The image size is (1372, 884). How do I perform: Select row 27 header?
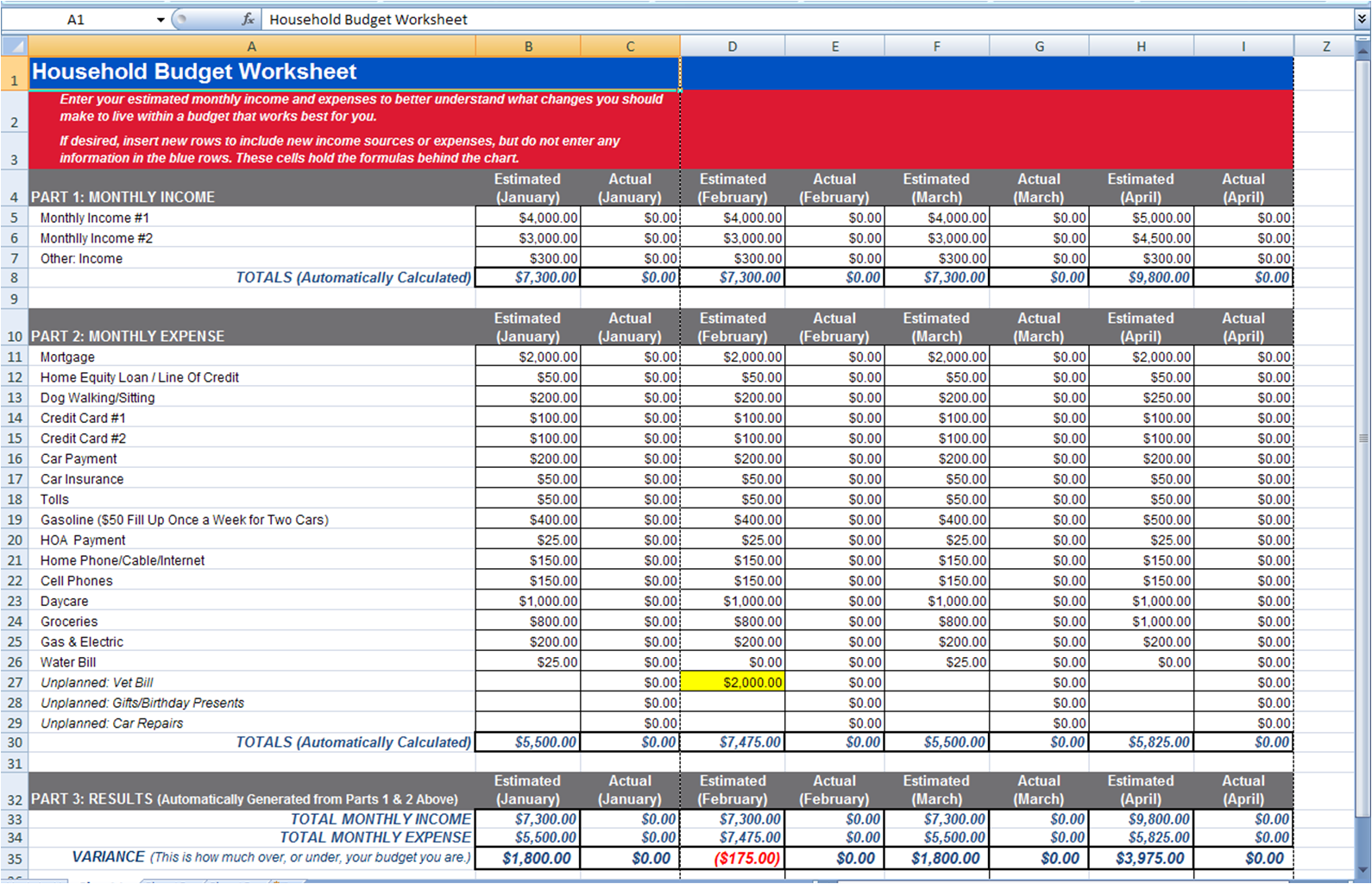(x=15, y=682)
